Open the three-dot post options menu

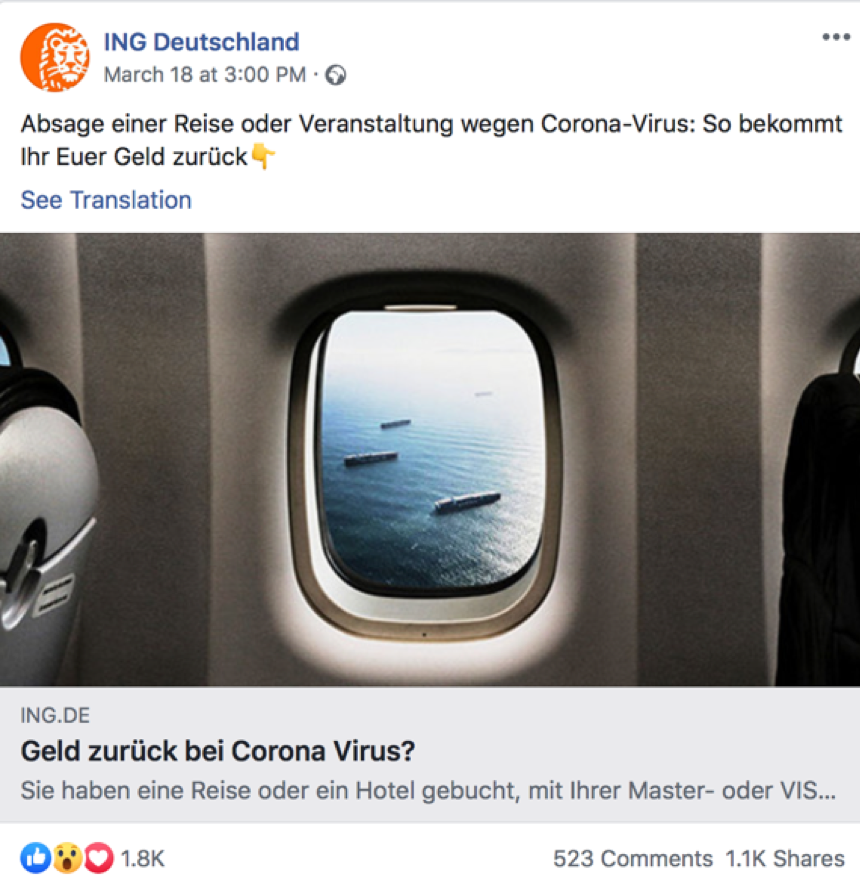point(836,38)
